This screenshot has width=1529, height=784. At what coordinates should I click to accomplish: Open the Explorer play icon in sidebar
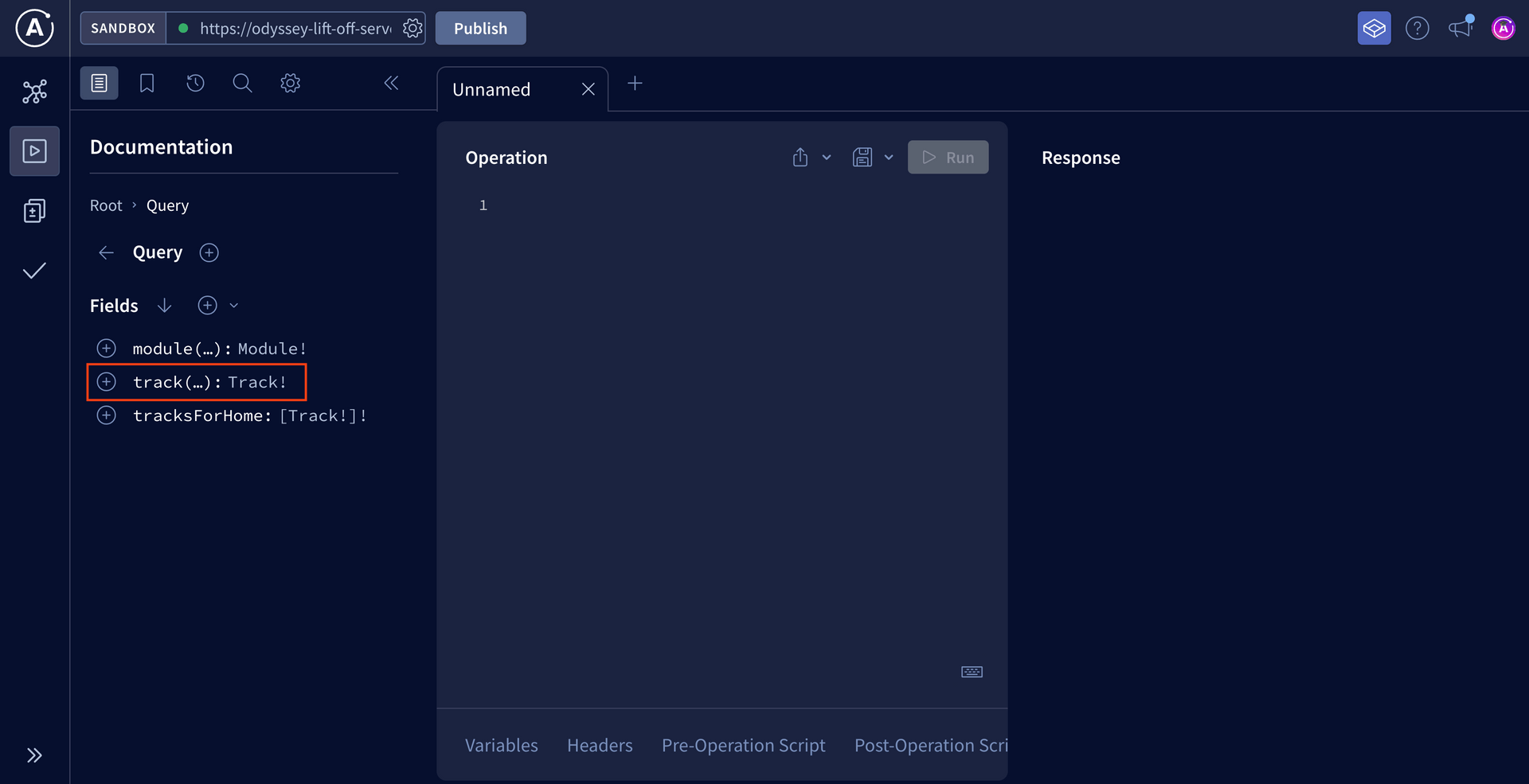(x=34, y=151)
